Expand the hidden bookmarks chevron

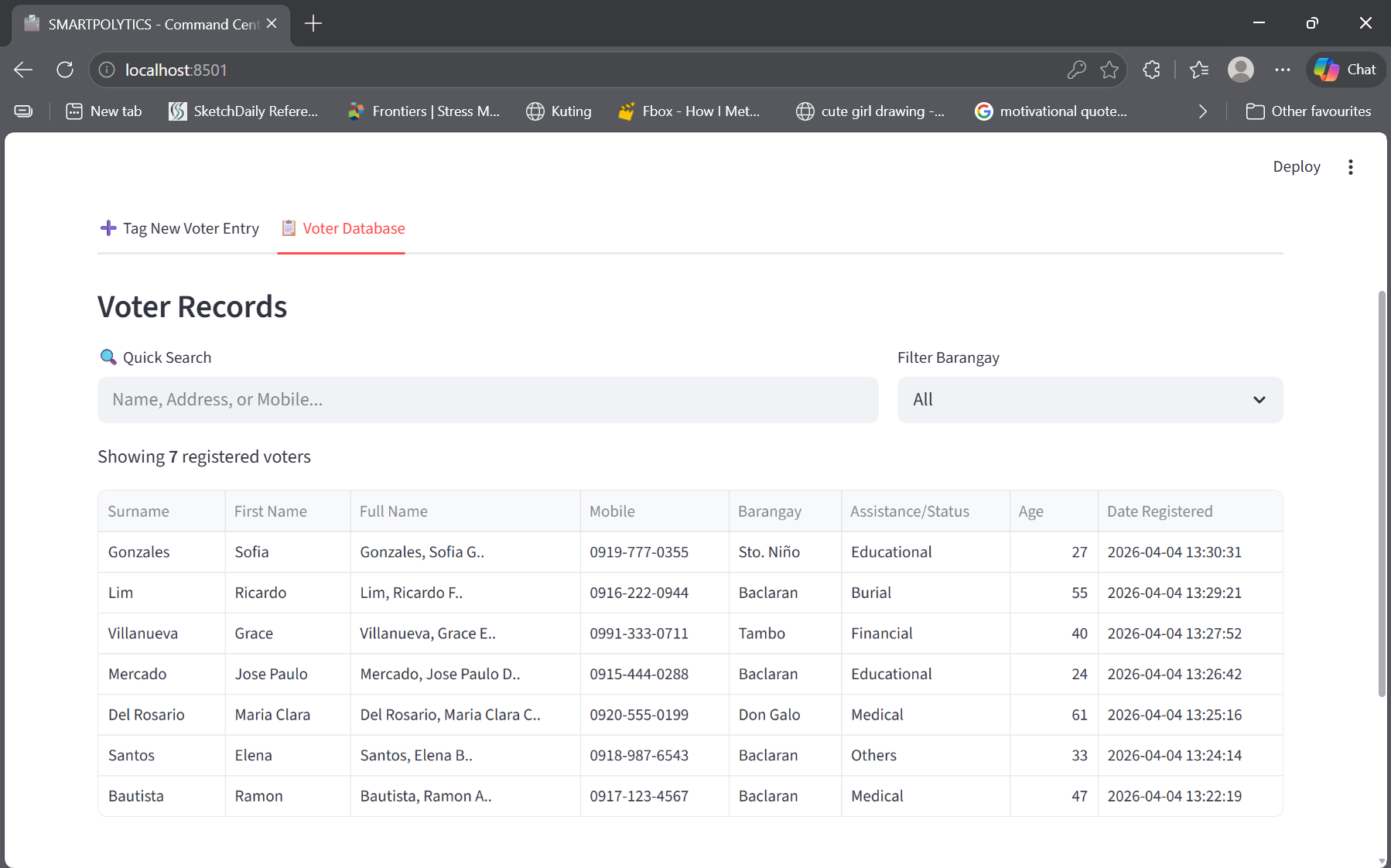pyautogui.click(x=1203, y=111)
